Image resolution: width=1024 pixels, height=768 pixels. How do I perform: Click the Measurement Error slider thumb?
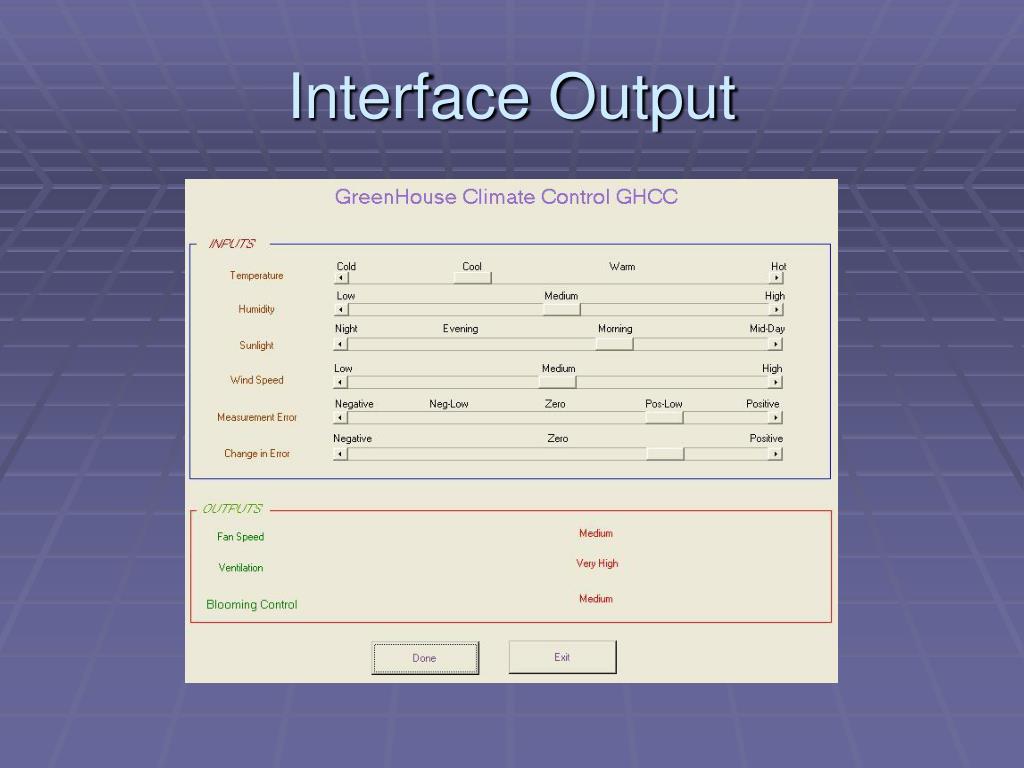tap(664, 418)
